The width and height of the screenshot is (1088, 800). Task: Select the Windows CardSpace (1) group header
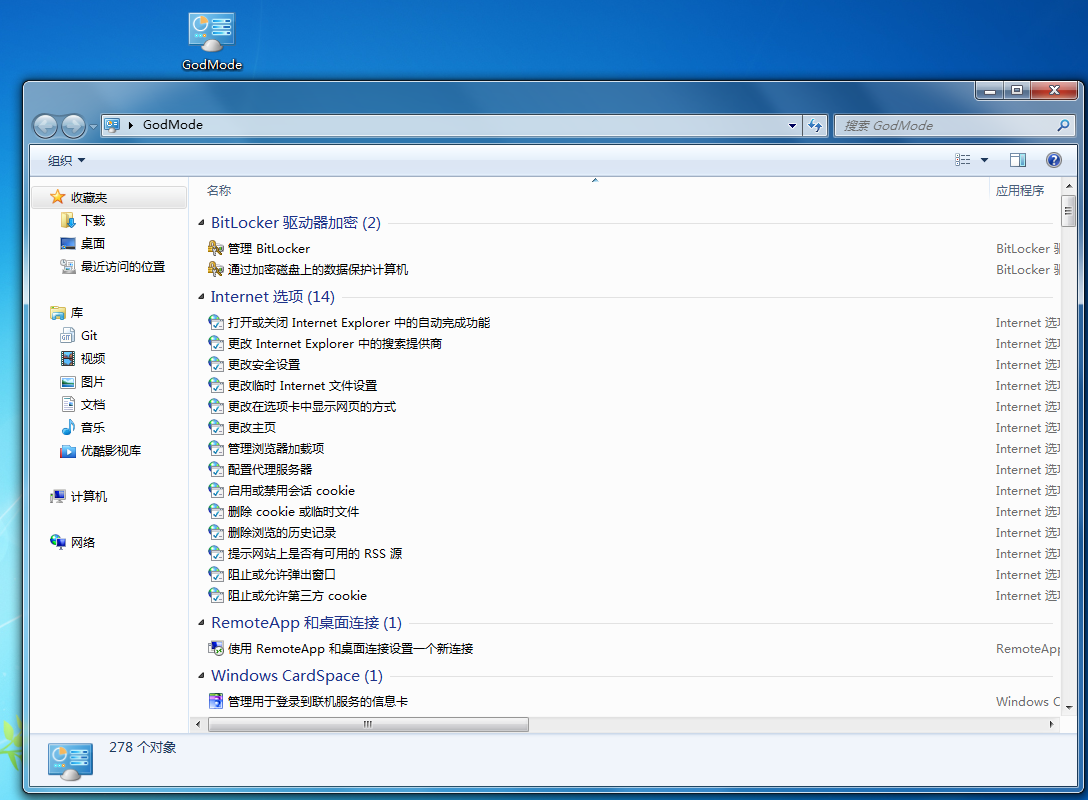[x=297, y=676]
